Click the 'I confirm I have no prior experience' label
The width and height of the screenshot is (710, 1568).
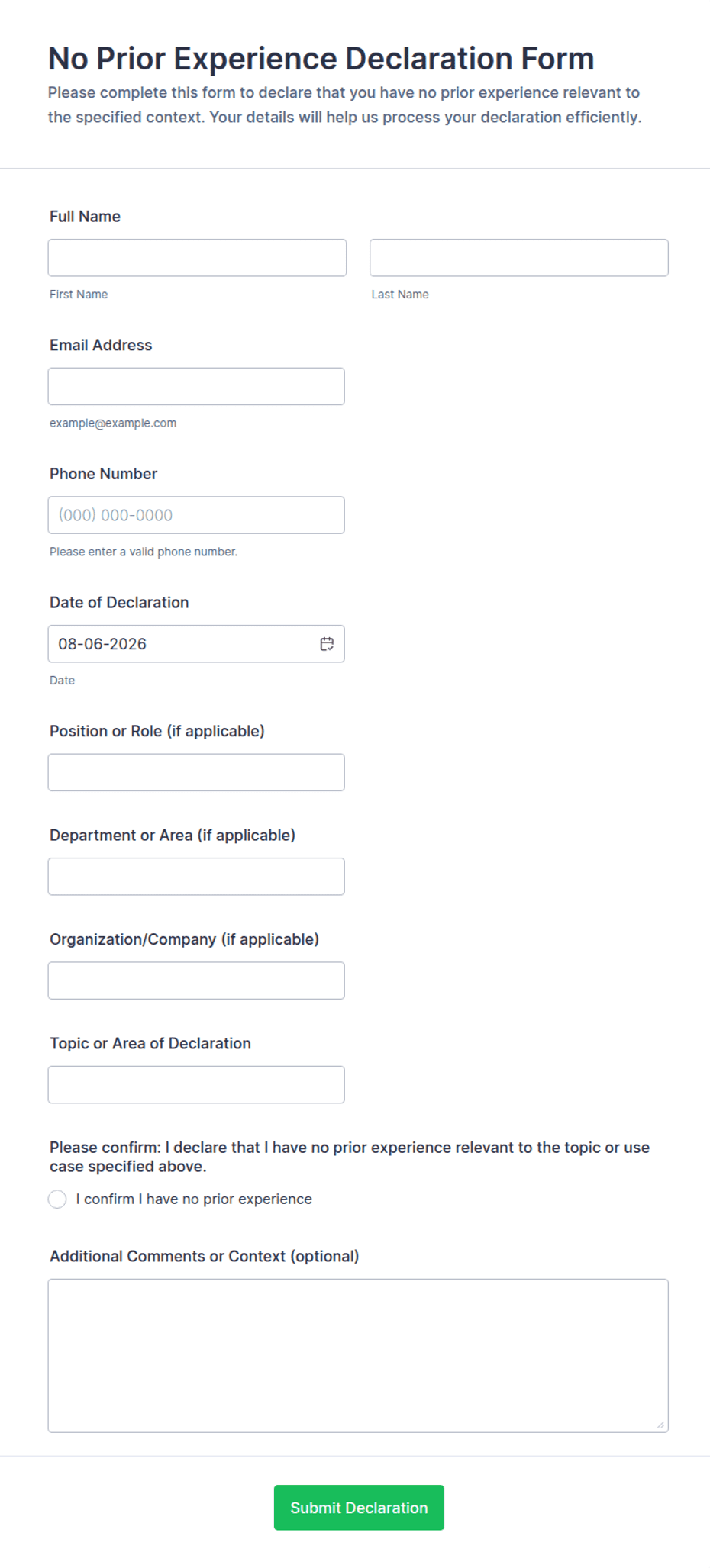coord(194,1199)
